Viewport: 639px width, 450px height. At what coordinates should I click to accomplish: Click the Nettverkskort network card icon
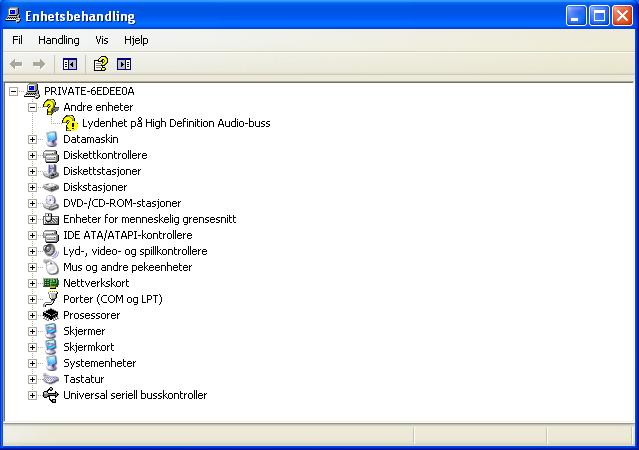[51, 283]
